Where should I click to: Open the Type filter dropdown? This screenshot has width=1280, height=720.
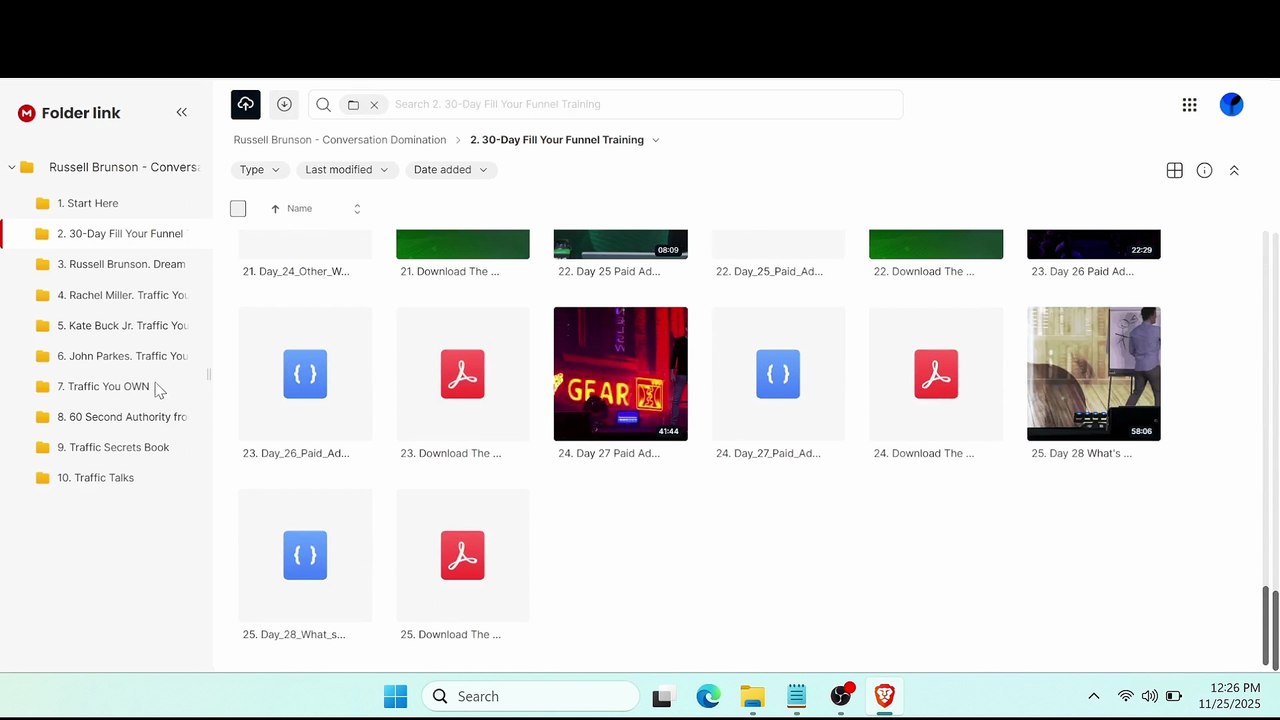point(260,170)
